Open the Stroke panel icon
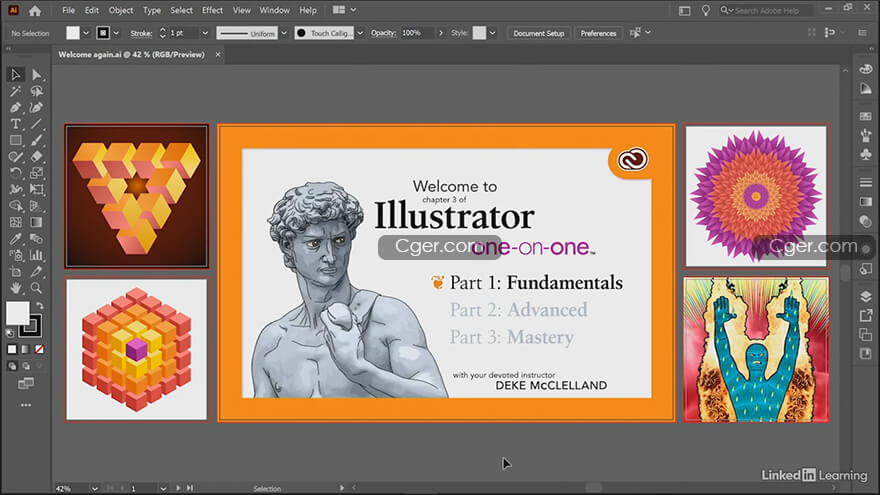 865,182
